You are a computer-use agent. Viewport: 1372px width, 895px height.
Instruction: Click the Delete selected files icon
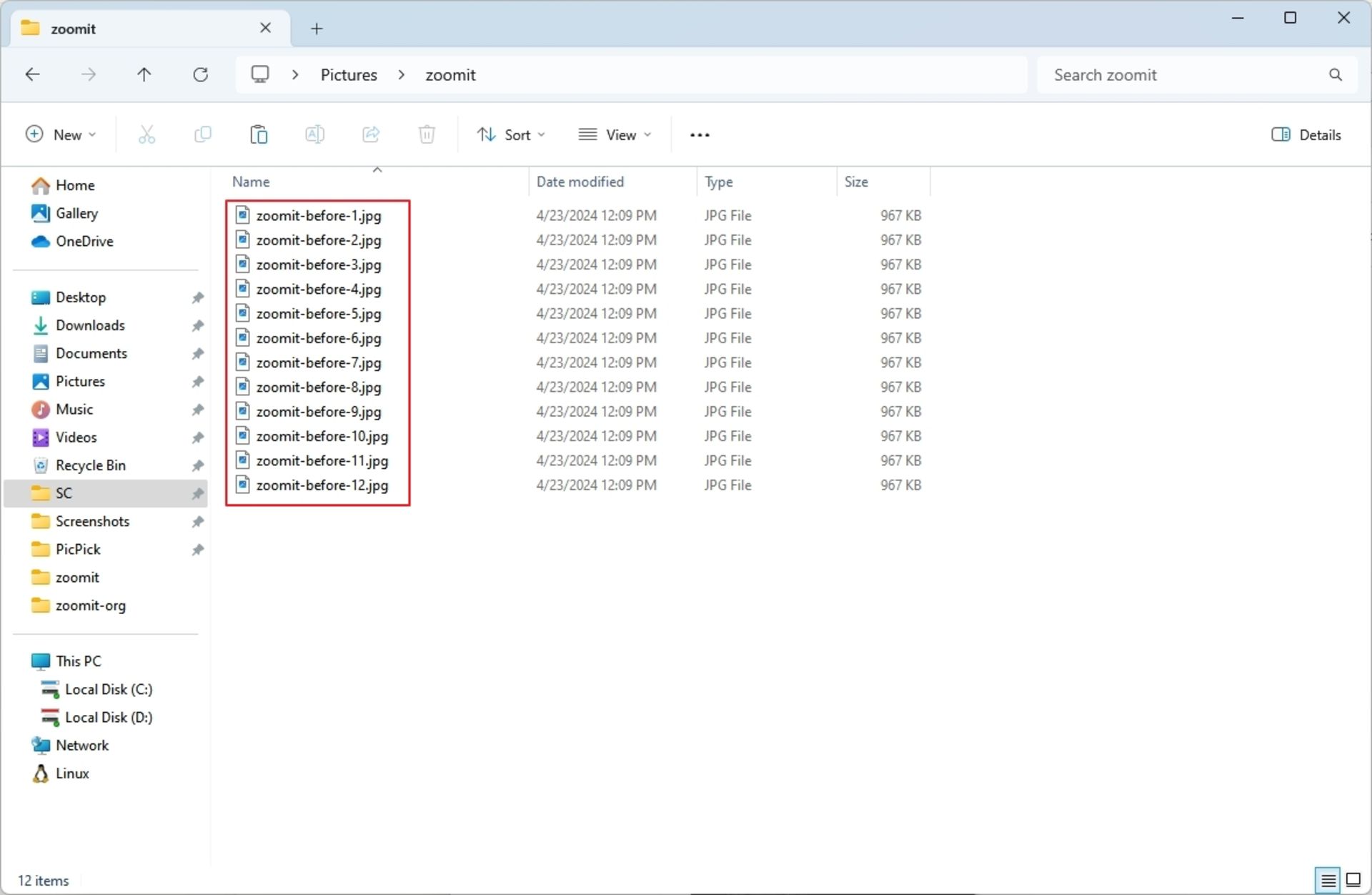427,134
